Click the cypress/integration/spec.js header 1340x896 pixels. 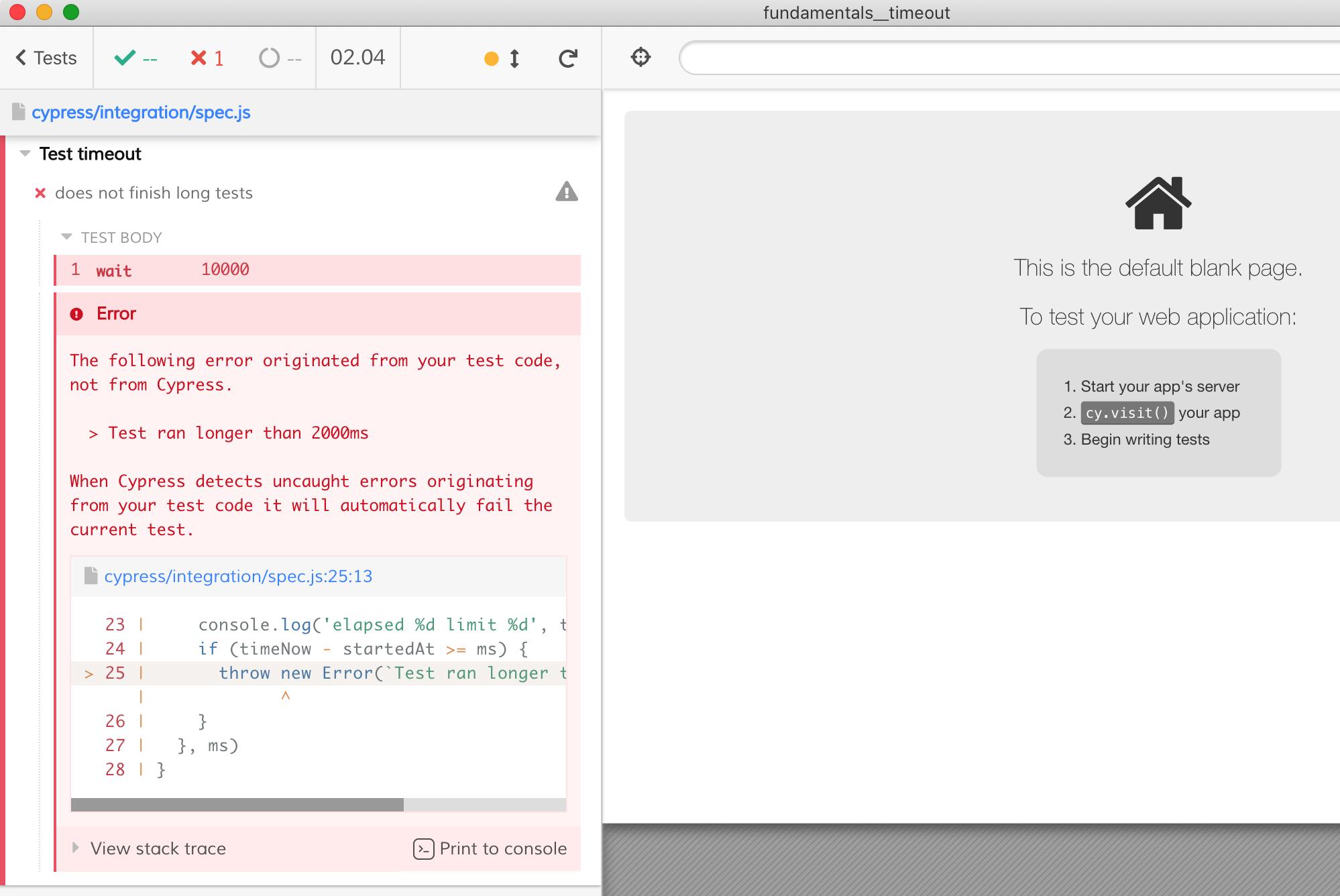coord(142,112)
